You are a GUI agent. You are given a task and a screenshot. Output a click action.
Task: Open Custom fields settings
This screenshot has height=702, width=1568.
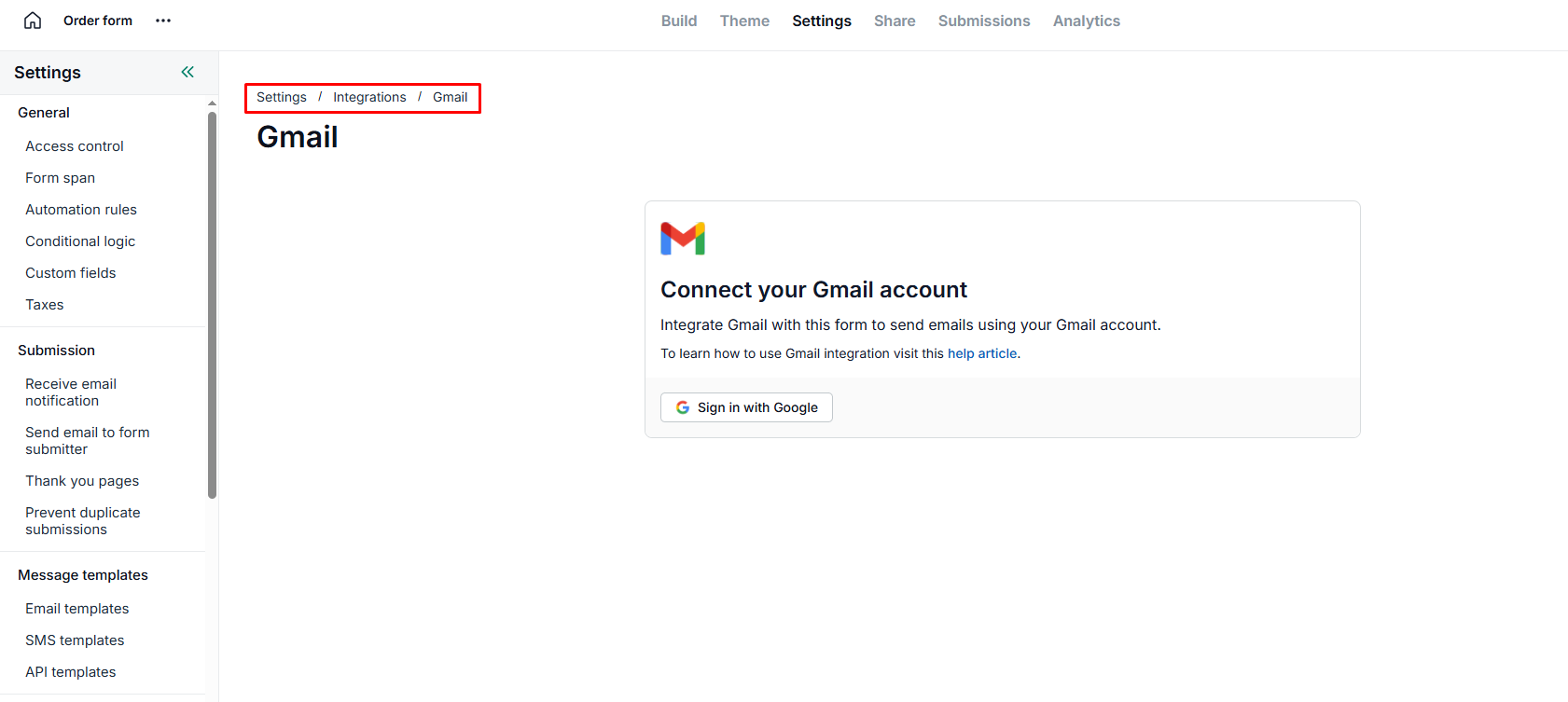click(71, 273)
